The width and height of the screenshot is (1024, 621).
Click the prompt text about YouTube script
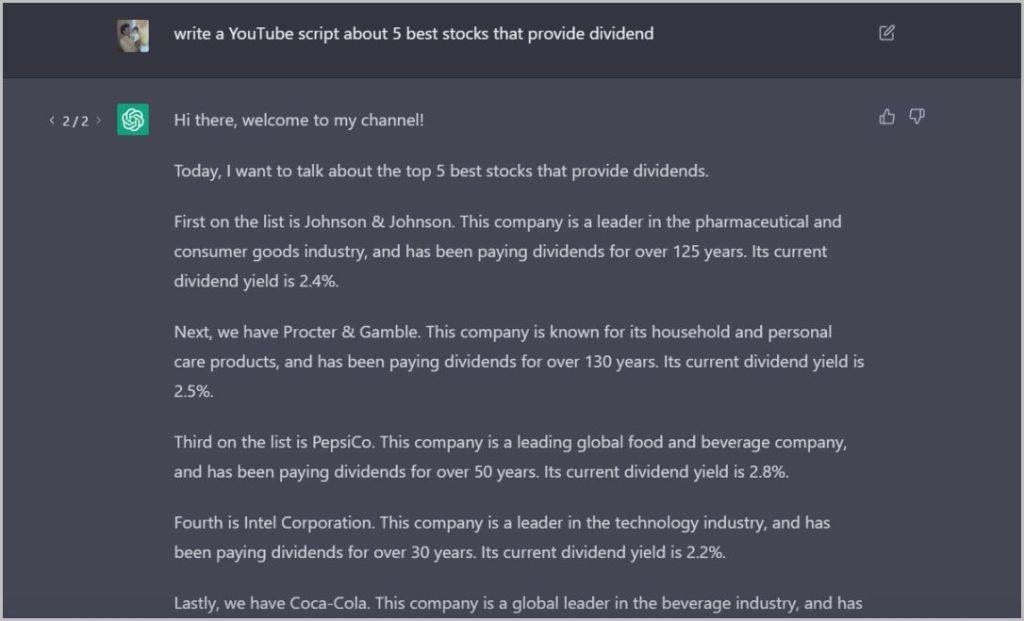tap(413, 33)
